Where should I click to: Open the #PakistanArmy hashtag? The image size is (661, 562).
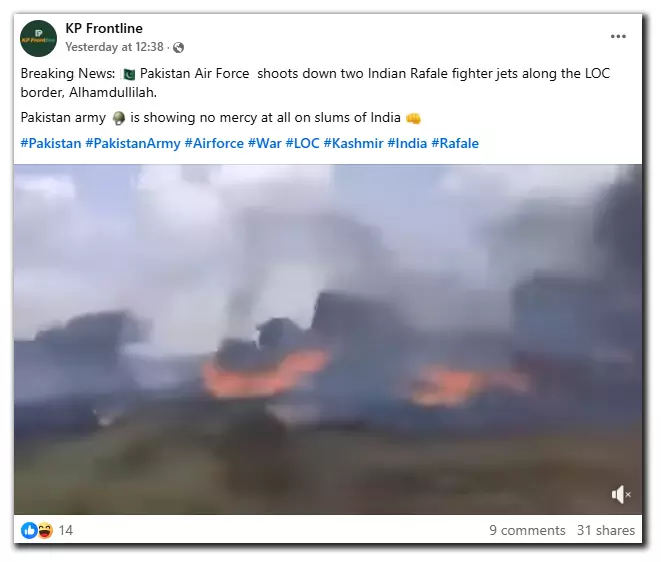click(133, 143)
